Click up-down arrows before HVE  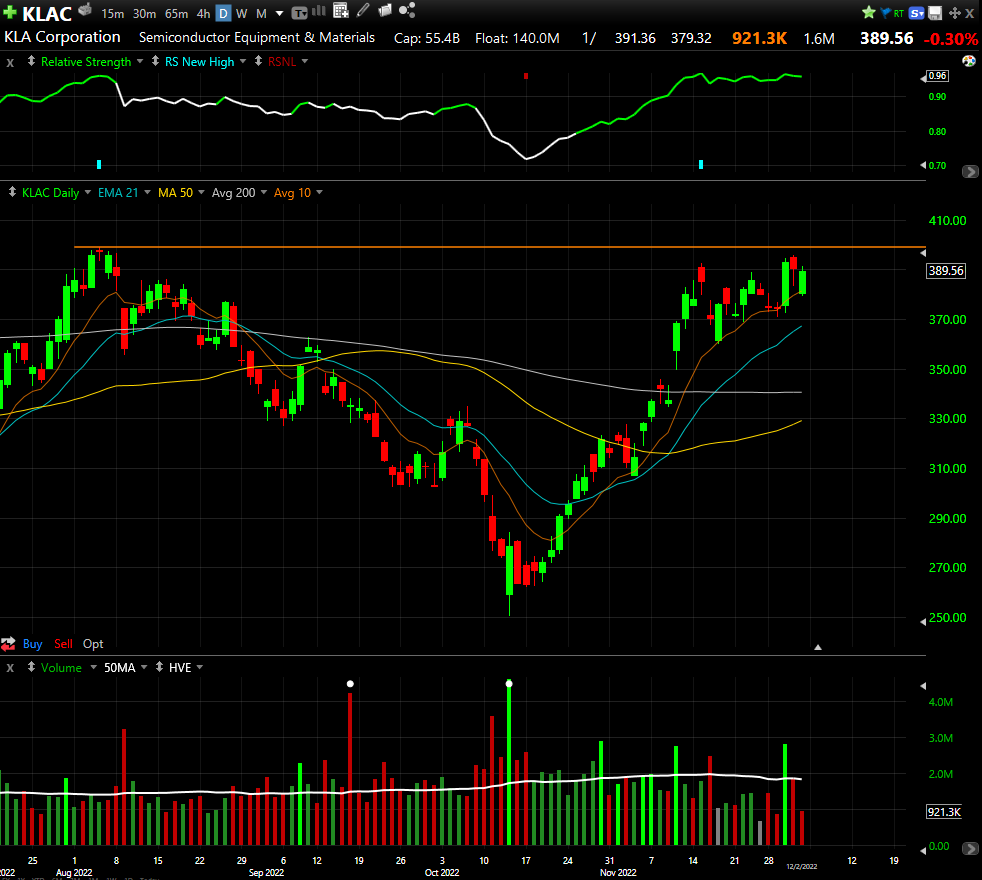[x=159, y=666]
